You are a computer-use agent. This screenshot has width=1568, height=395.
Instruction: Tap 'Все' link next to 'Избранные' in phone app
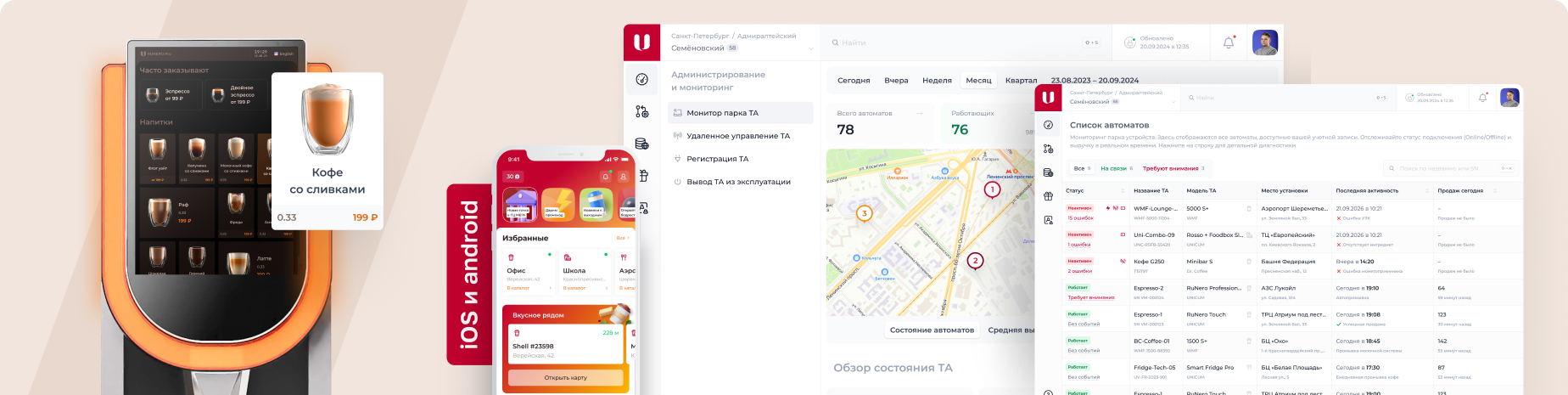[x=621, y=238]
